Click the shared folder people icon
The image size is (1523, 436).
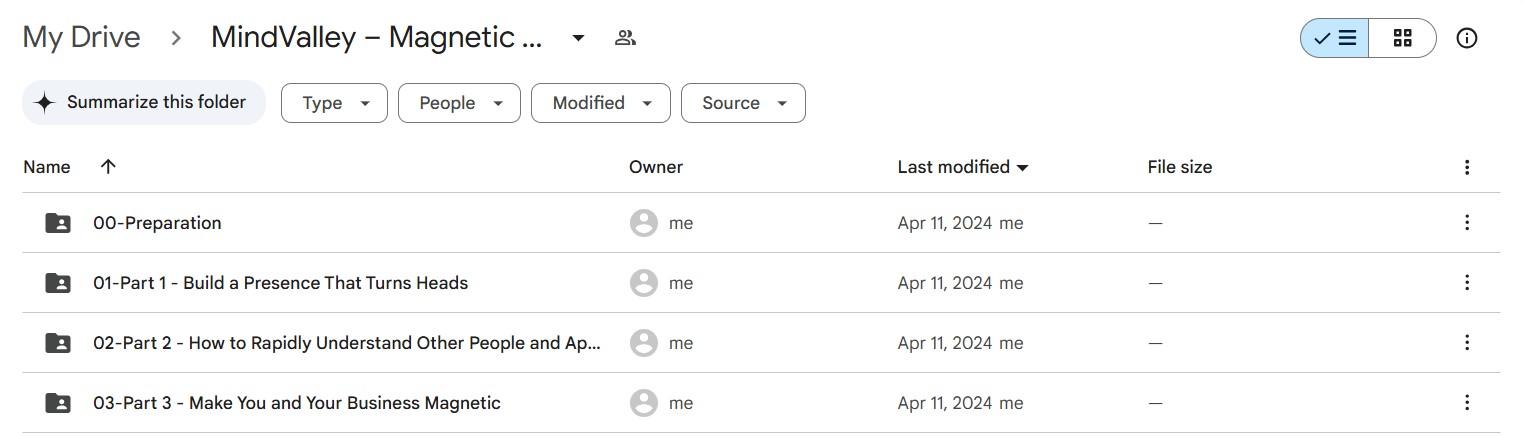click(x=626, y=38)
